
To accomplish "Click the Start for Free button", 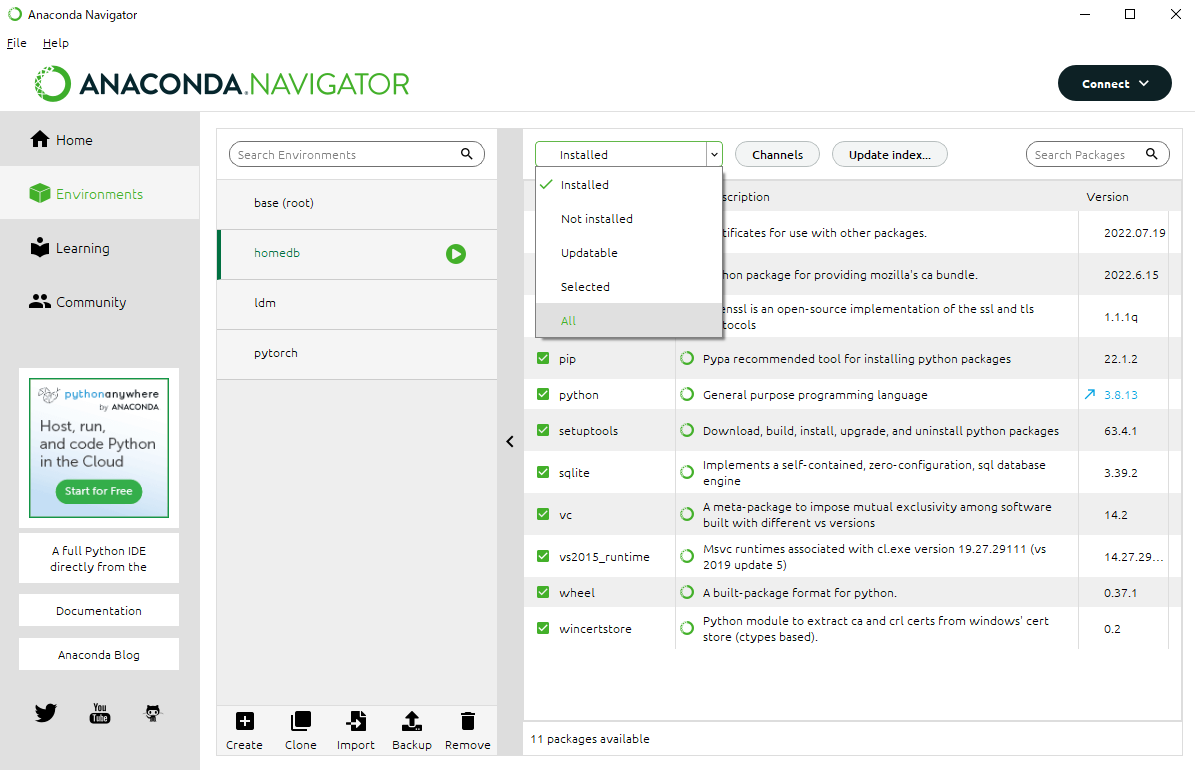I will 98,491.
